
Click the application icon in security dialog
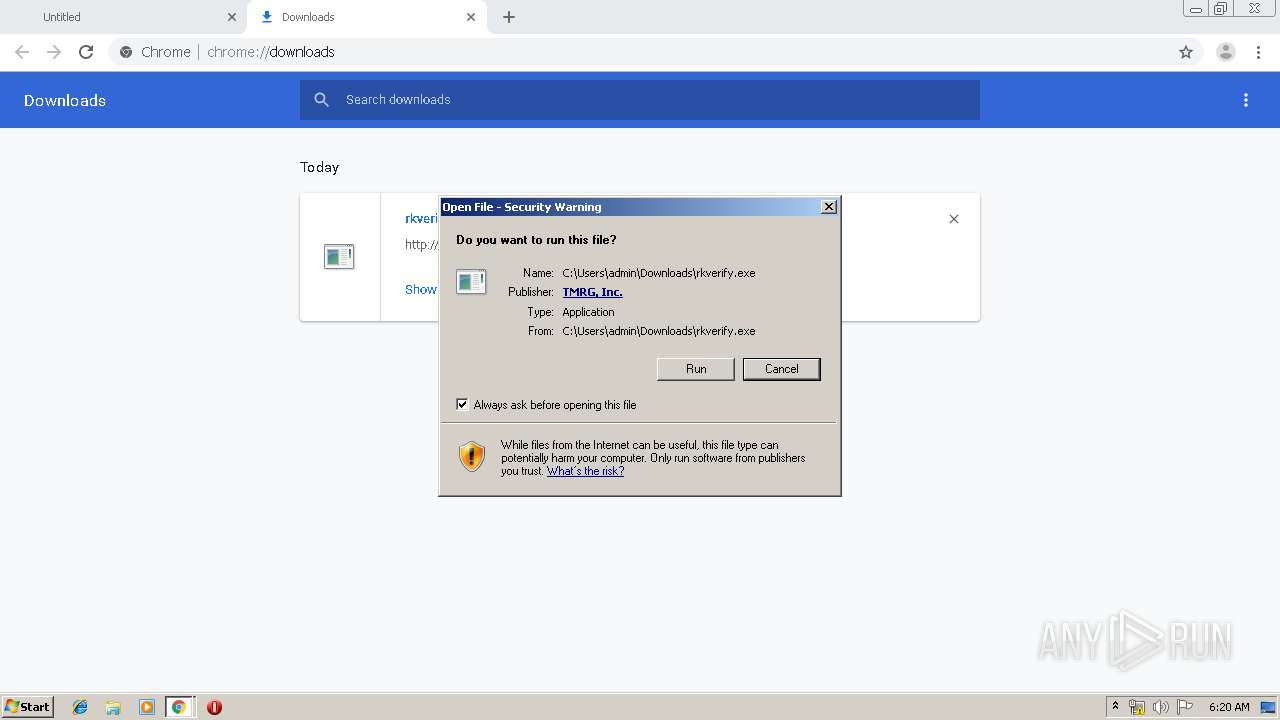coord(471,282)
